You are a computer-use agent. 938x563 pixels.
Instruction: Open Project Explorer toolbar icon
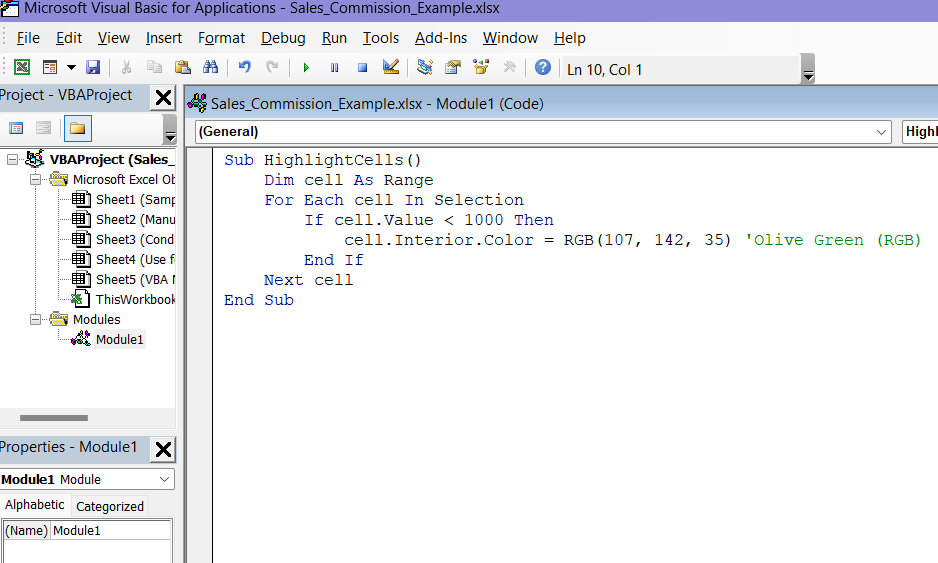click(x=425, y=67)
